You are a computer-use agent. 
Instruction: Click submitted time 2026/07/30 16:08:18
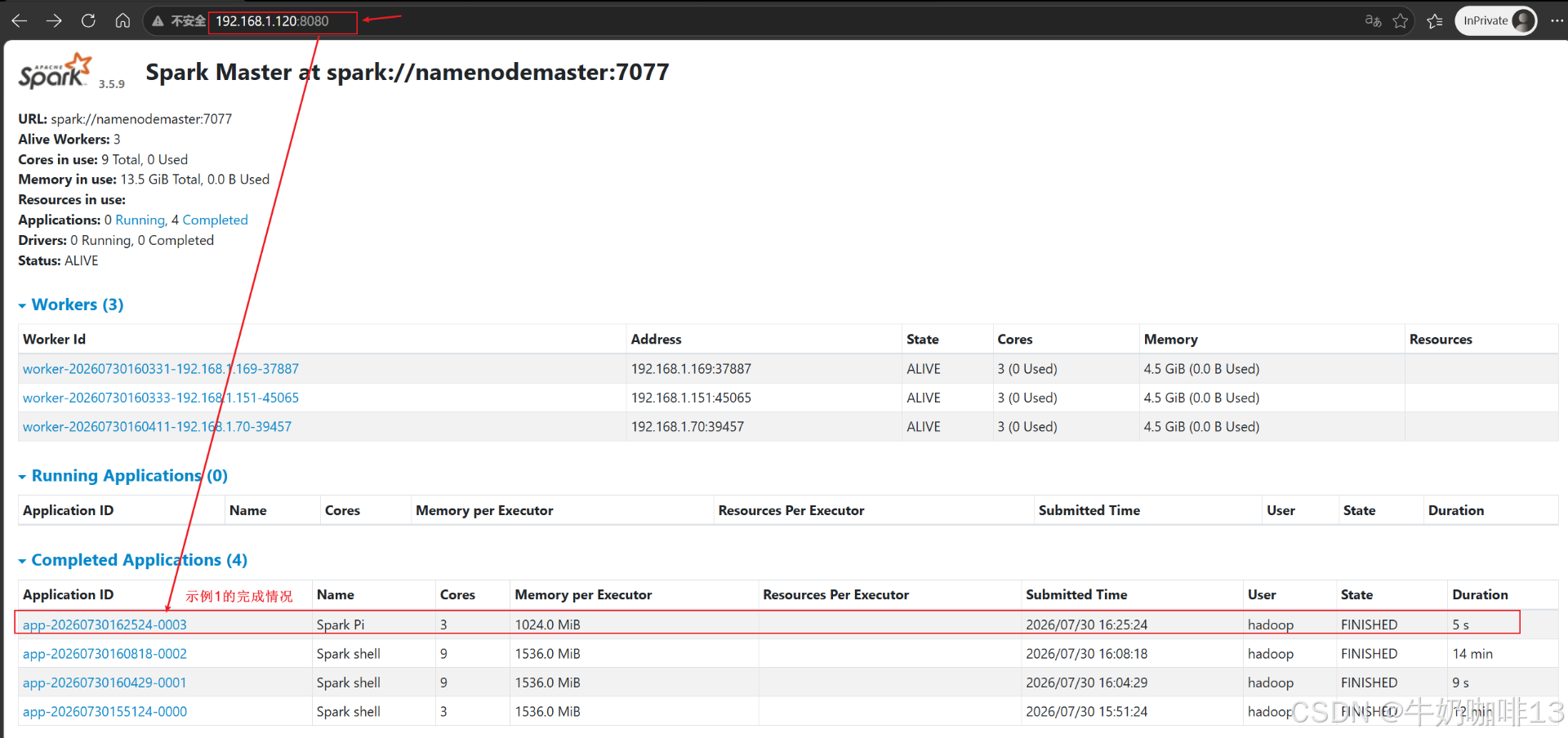pyautogui.click(x=1086, y=654)
